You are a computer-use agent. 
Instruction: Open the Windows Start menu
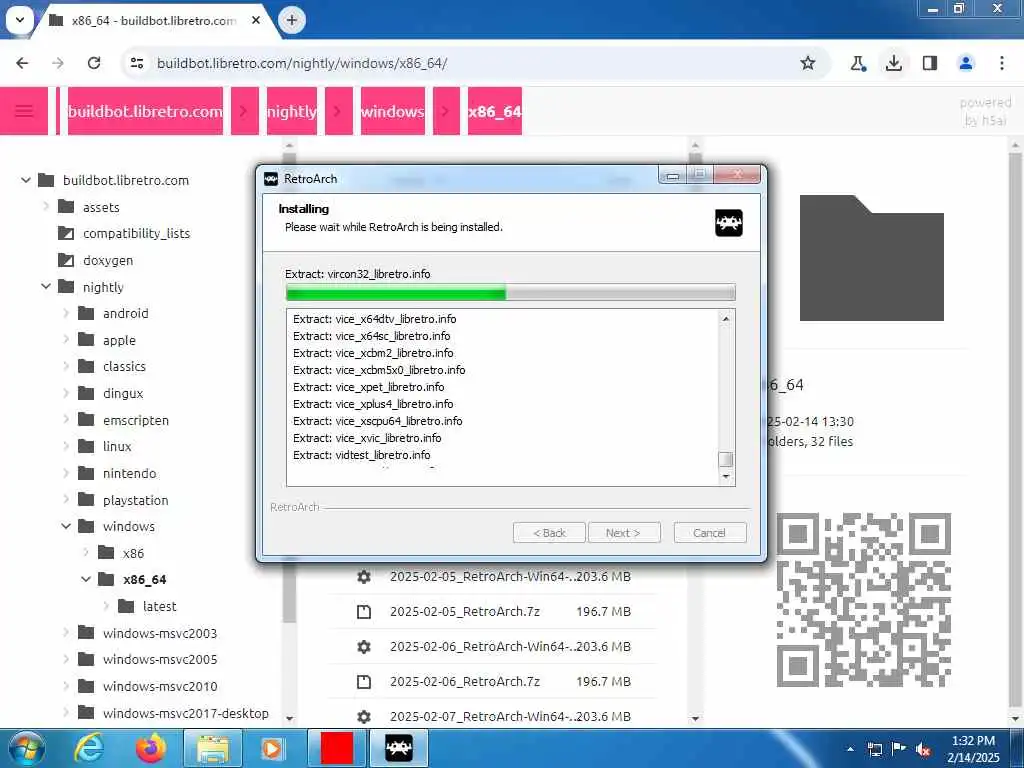point(25,749)
